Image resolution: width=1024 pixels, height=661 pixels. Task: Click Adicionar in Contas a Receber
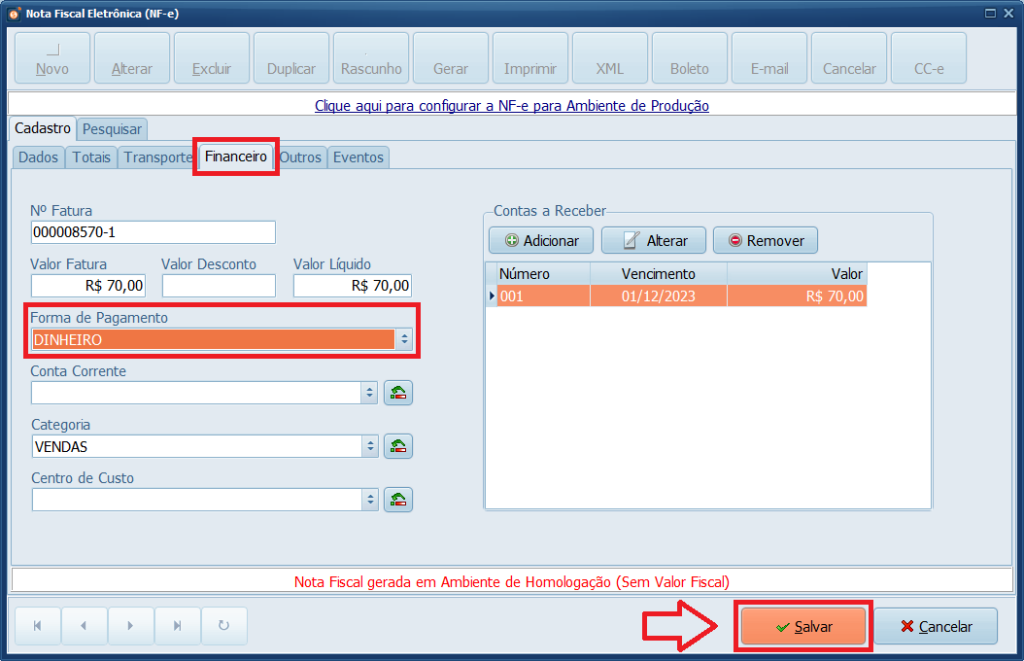click(541, 240)
